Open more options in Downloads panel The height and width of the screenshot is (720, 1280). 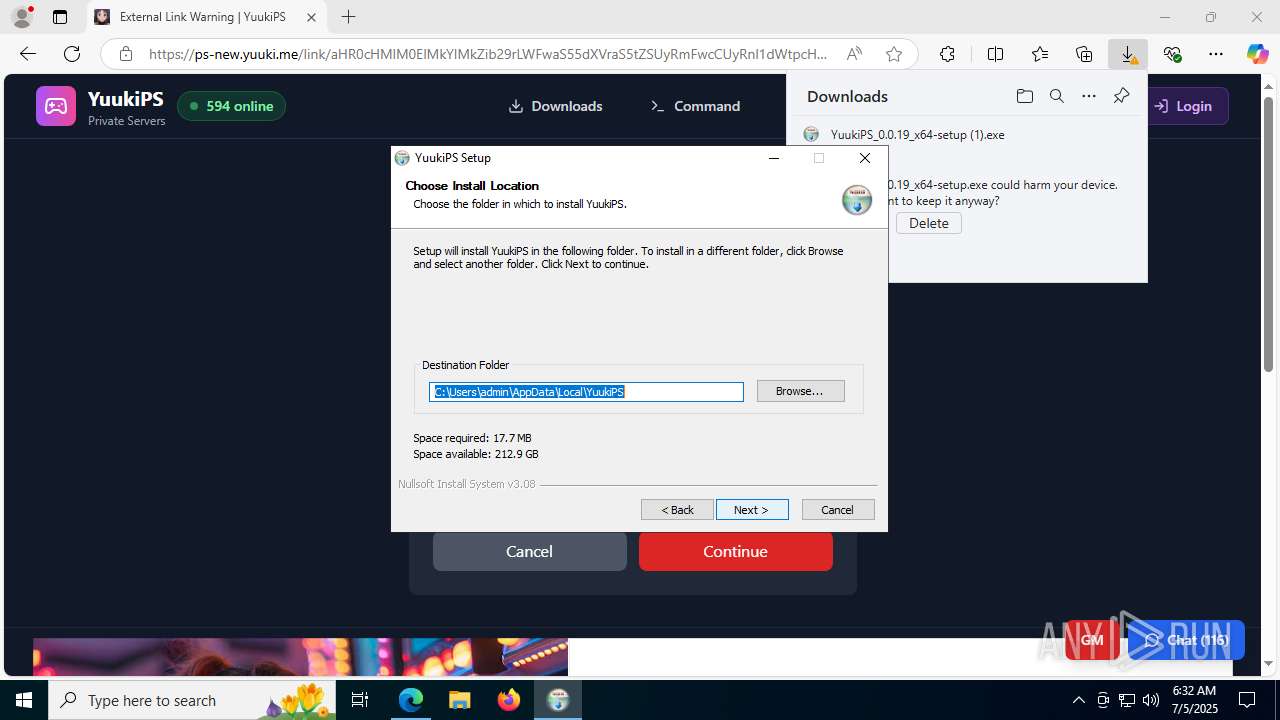(x=1089, y=96)
